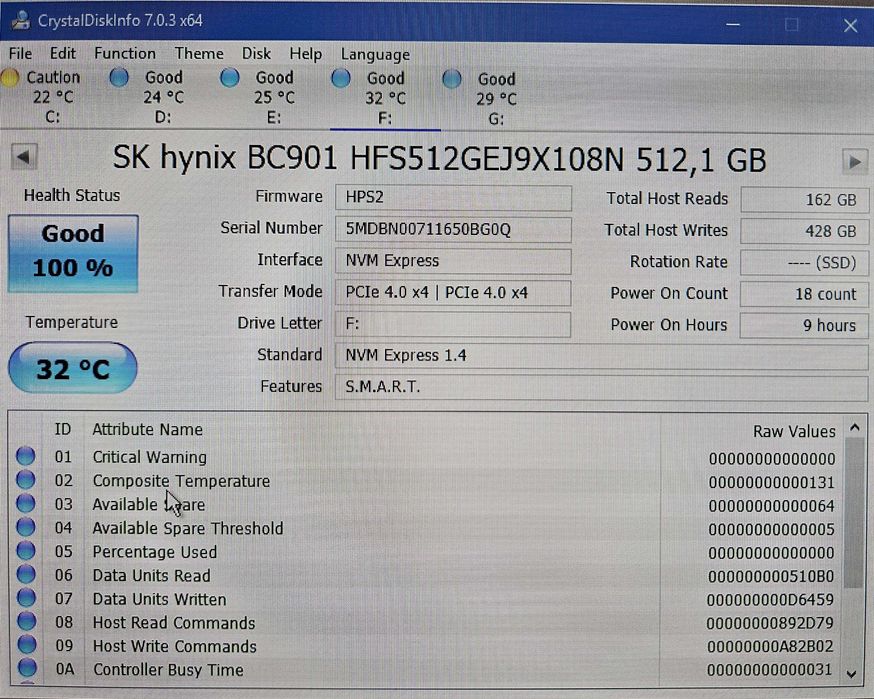Click raw value 000000000510B0

click(x=771, y=576)
